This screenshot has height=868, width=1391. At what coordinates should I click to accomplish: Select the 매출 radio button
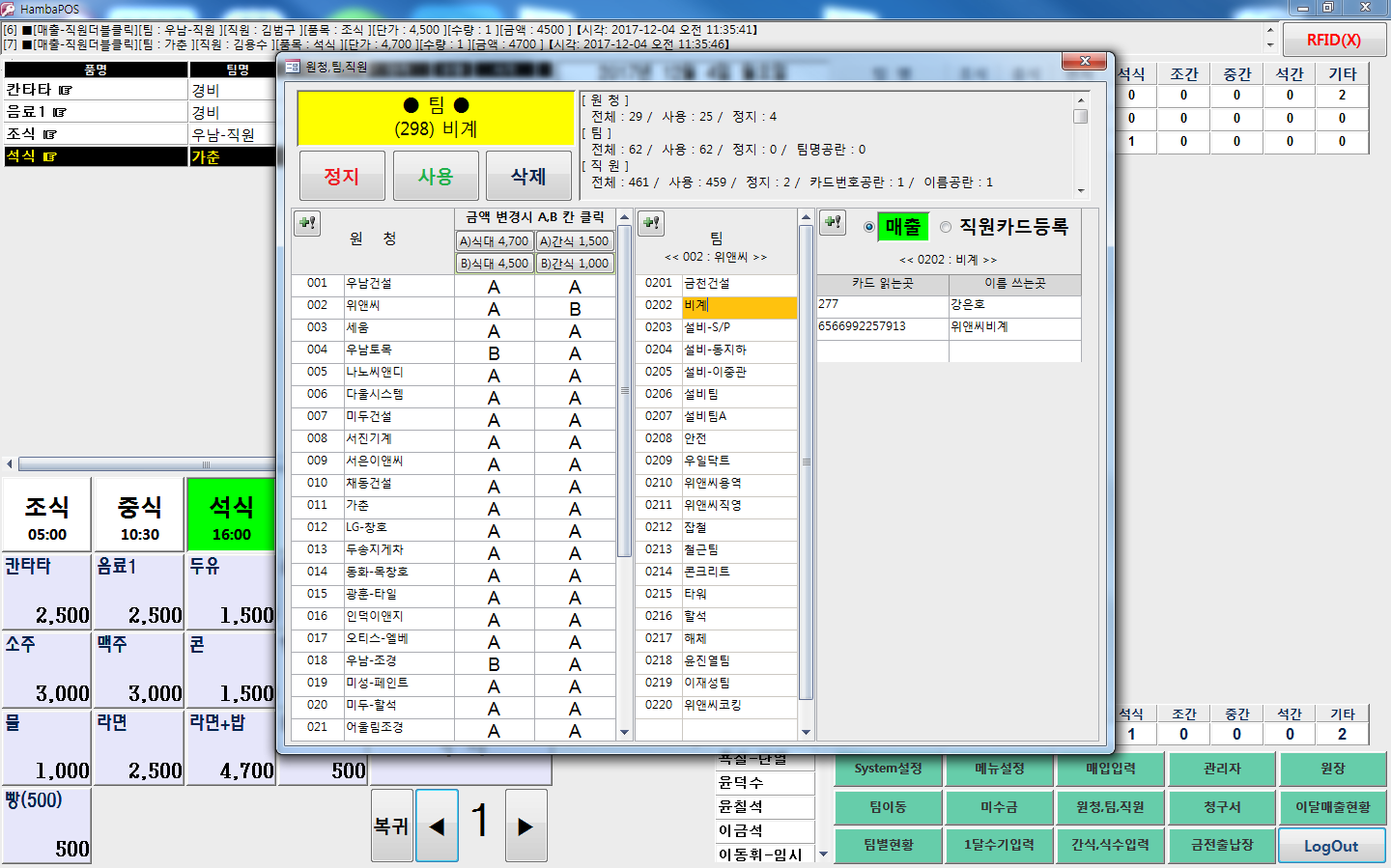[x=869, y=227]
